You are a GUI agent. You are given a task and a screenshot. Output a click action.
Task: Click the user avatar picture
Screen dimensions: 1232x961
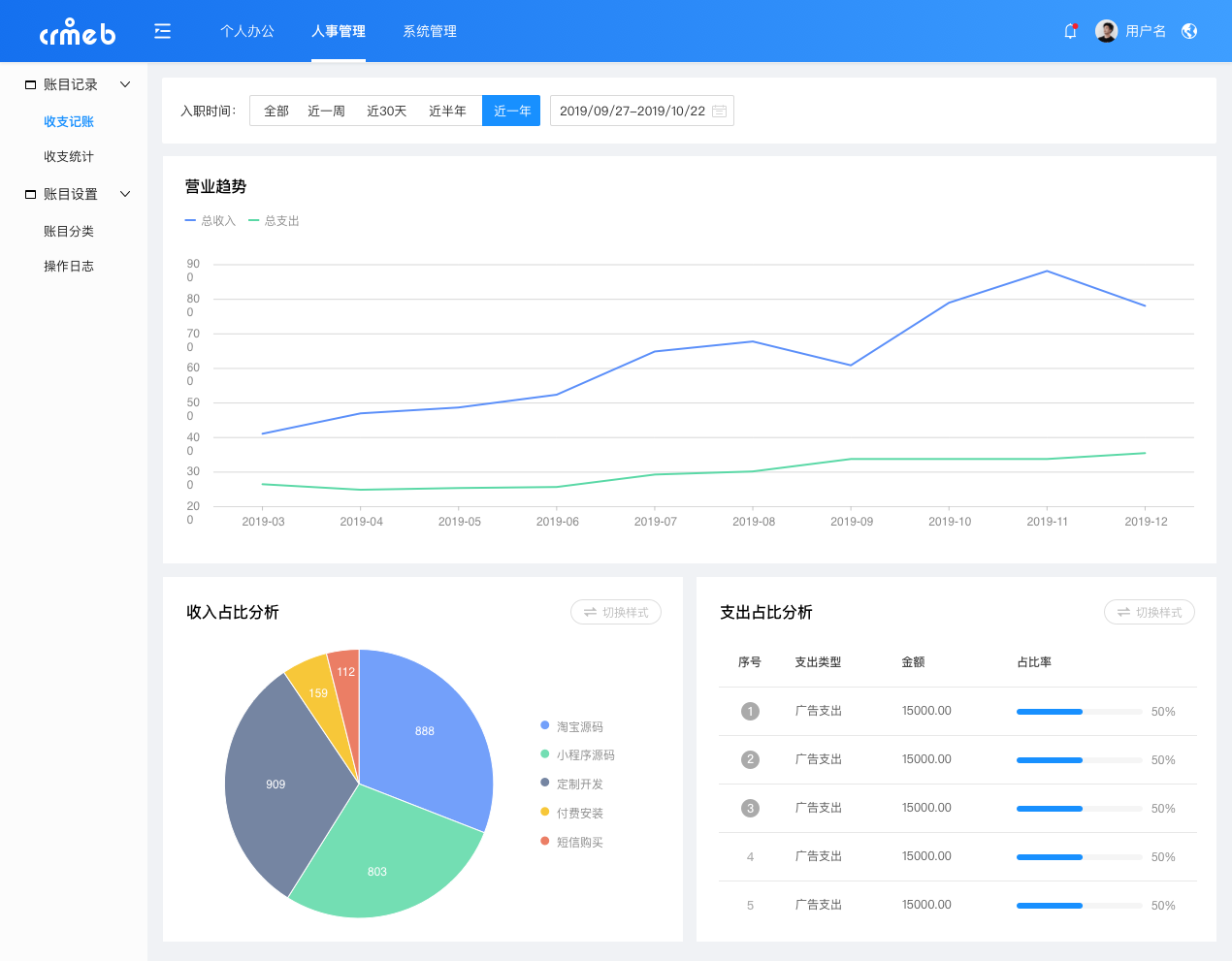pos(1106,31)
